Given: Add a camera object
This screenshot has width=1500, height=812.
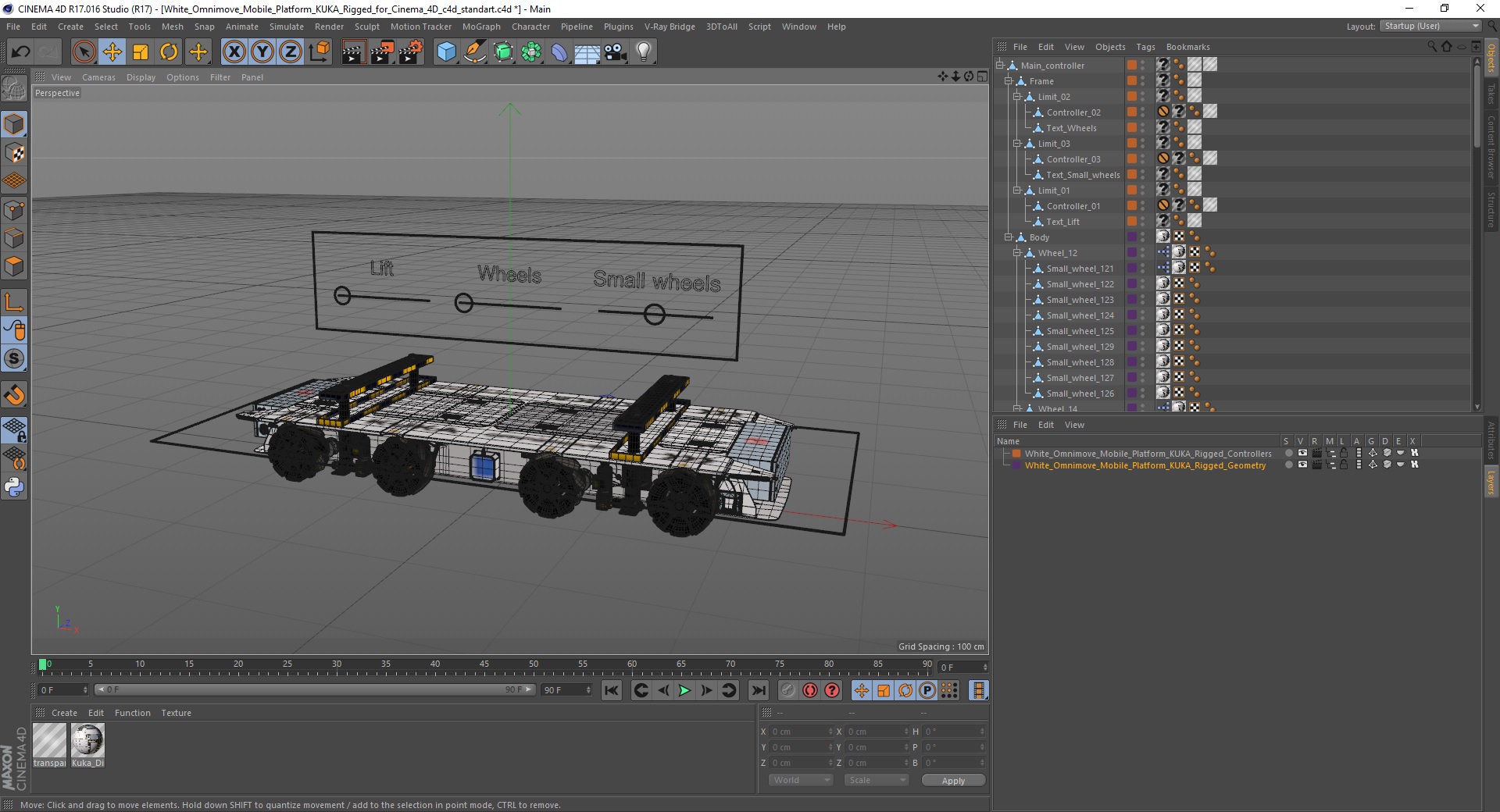Looking at the screenshot, I should coord(615,52).
